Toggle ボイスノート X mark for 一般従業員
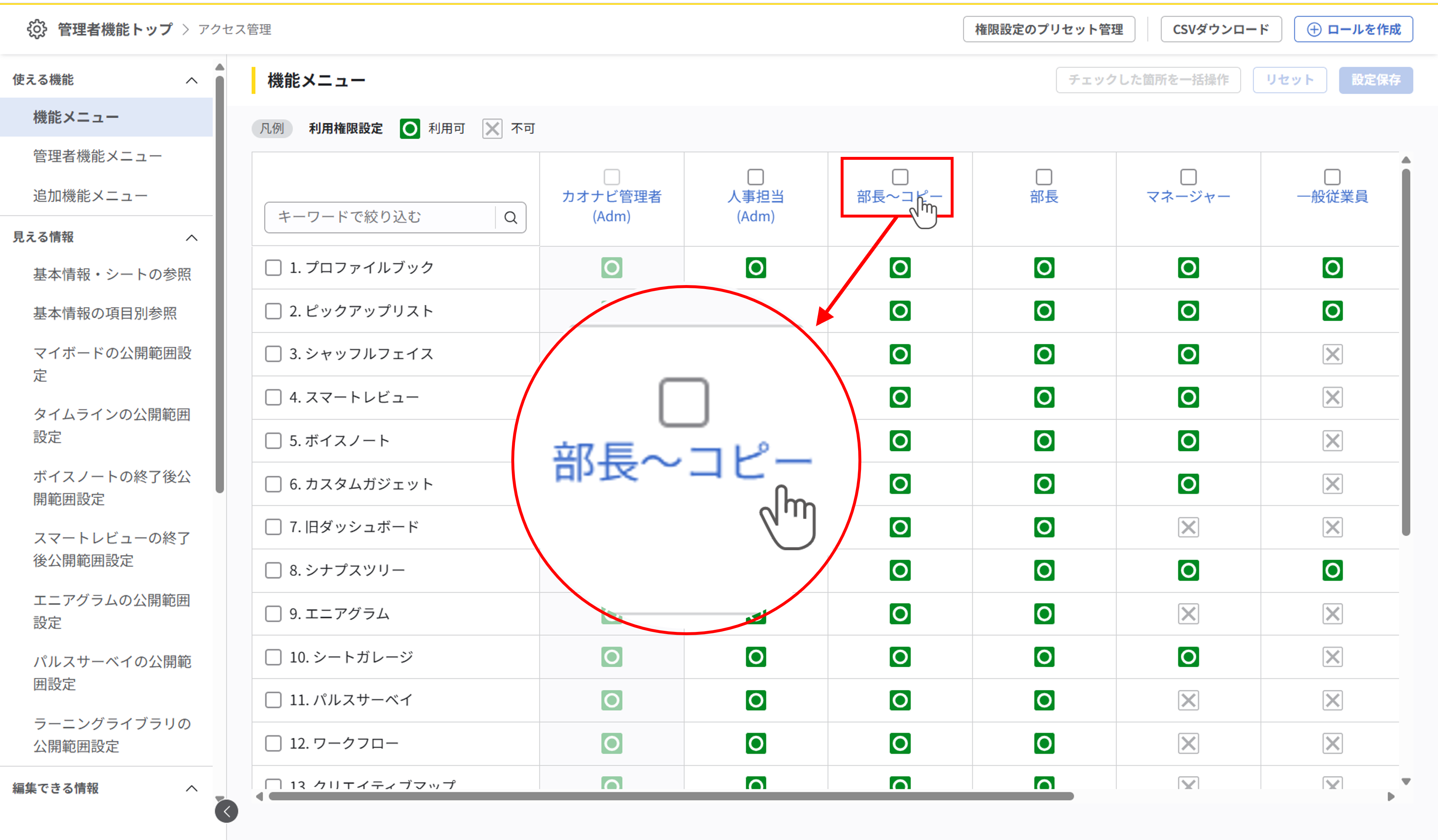The height and width of the screenshot is (840, 1438). click(x=1332, y=441)
